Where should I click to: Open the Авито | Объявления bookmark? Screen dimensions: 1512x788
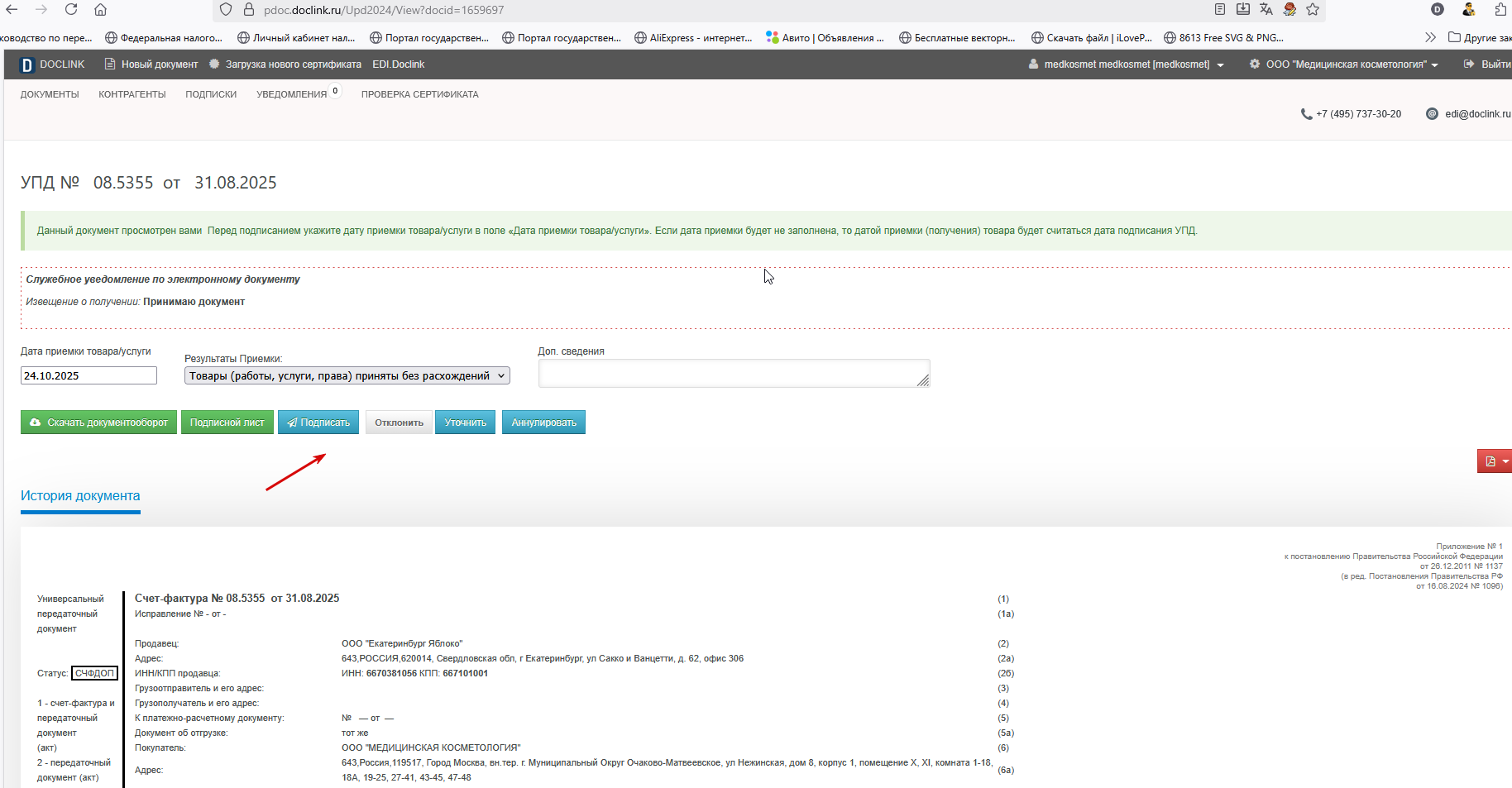(x=825, y=37)
